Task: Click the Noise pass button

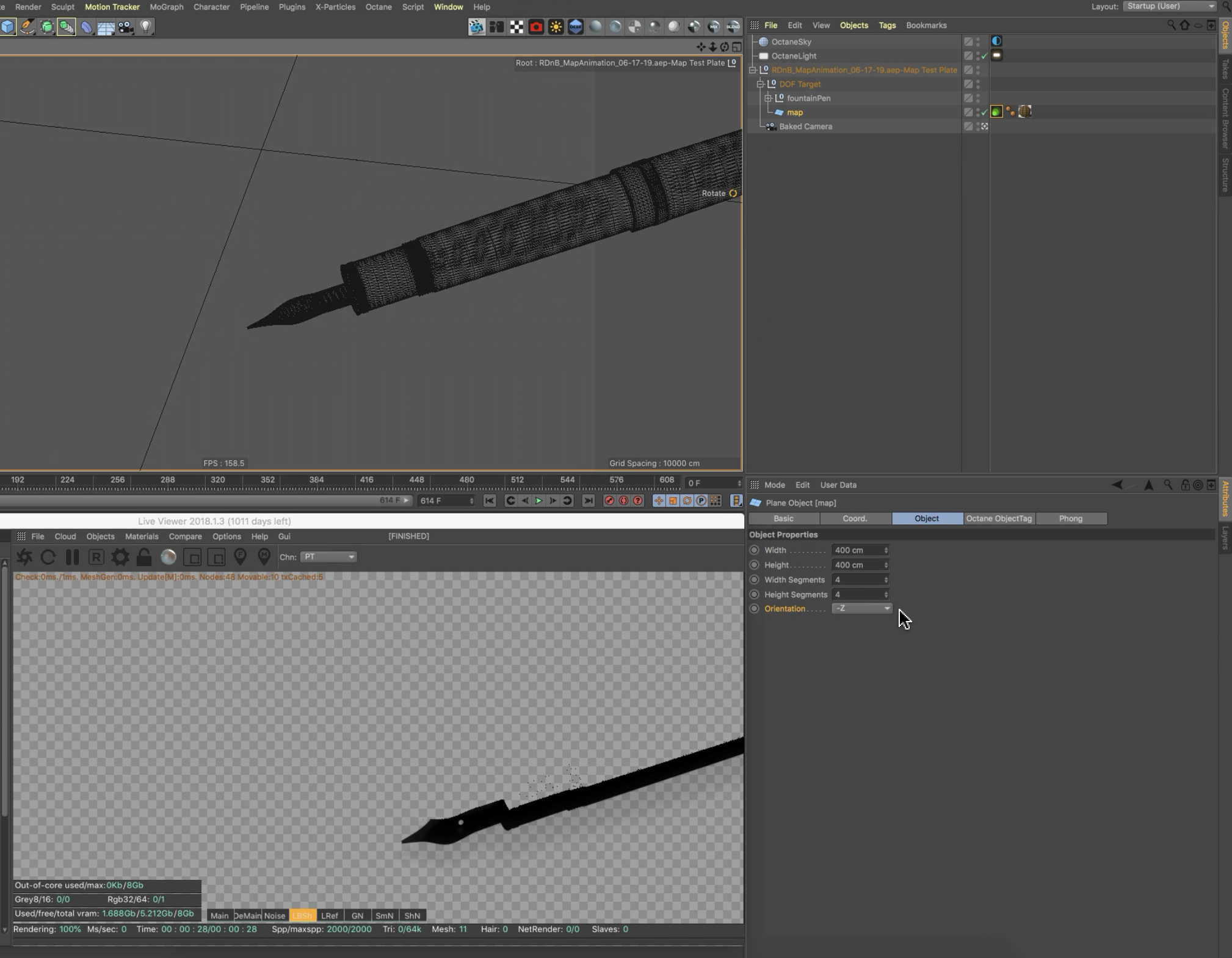Action: (x=275, y=915)
